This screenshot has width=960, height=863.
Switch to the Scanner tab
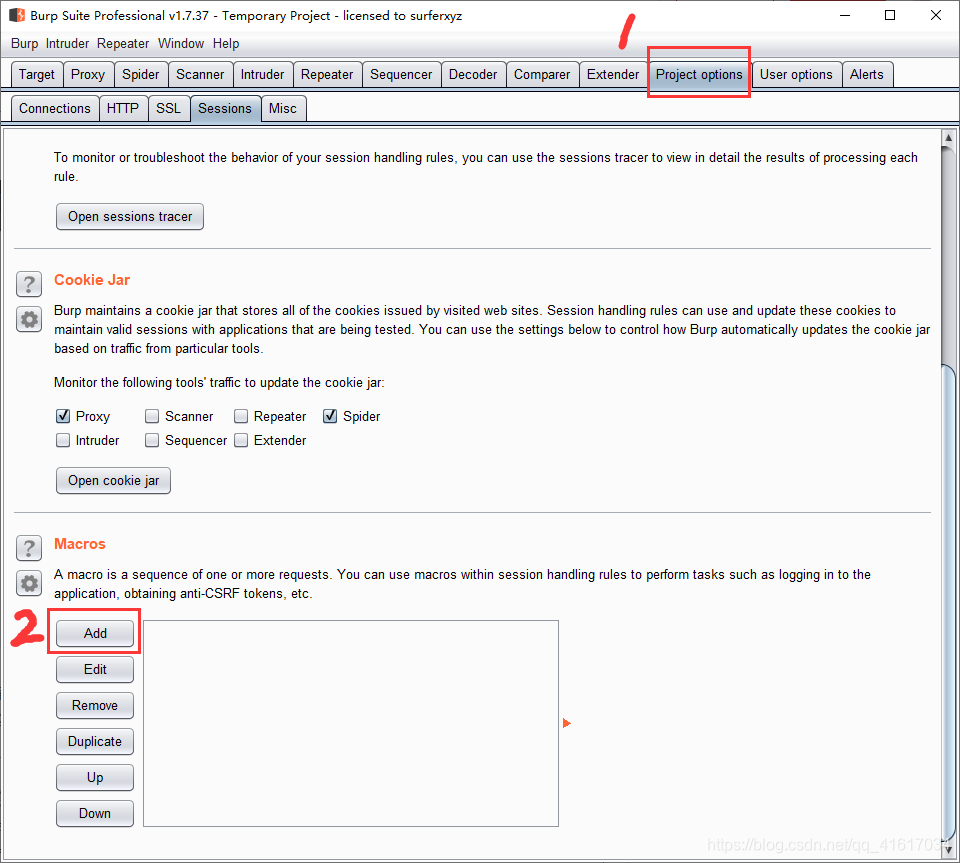pos(200,75)
